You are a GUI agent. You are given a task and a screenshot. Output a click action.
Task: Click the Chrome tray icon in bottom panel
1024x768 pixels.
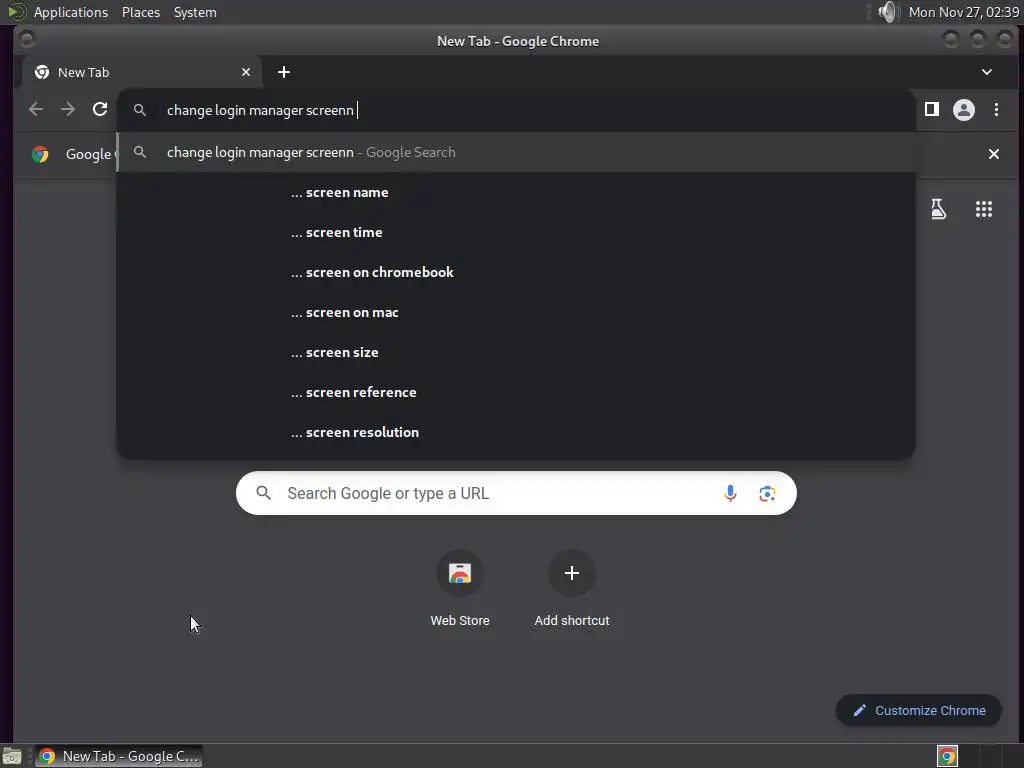[947, 756]
